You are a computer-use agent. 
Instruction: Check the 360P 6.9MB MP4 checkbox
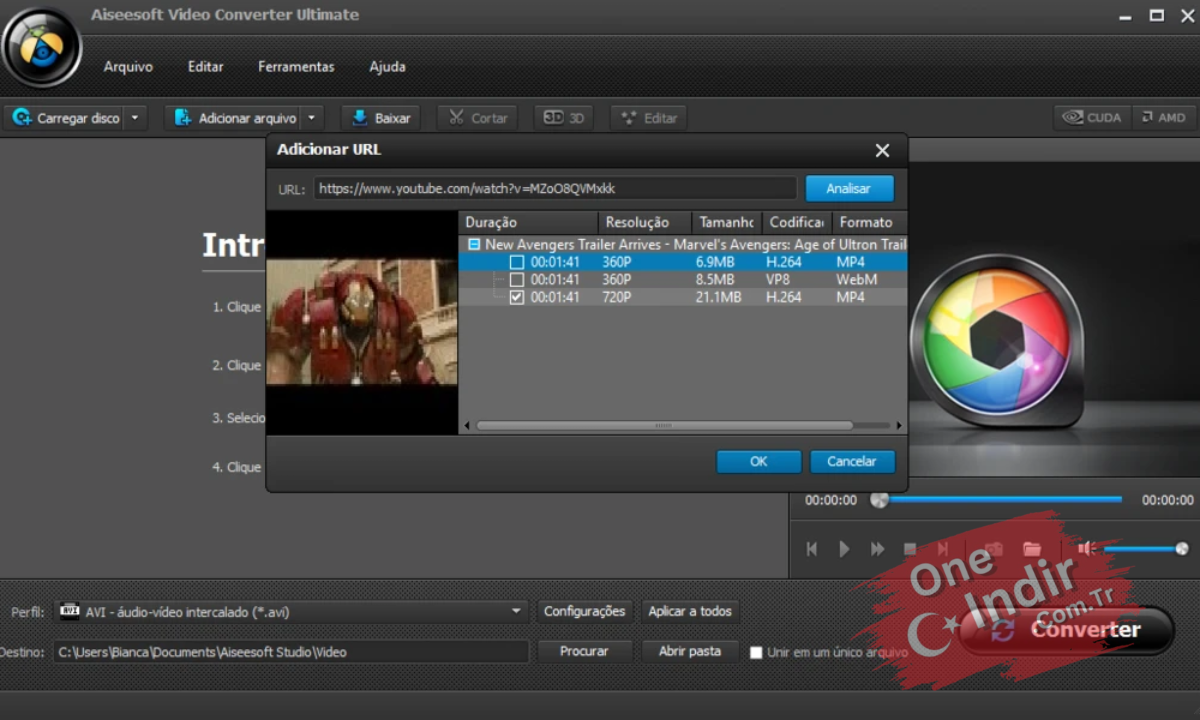(517, 262)
